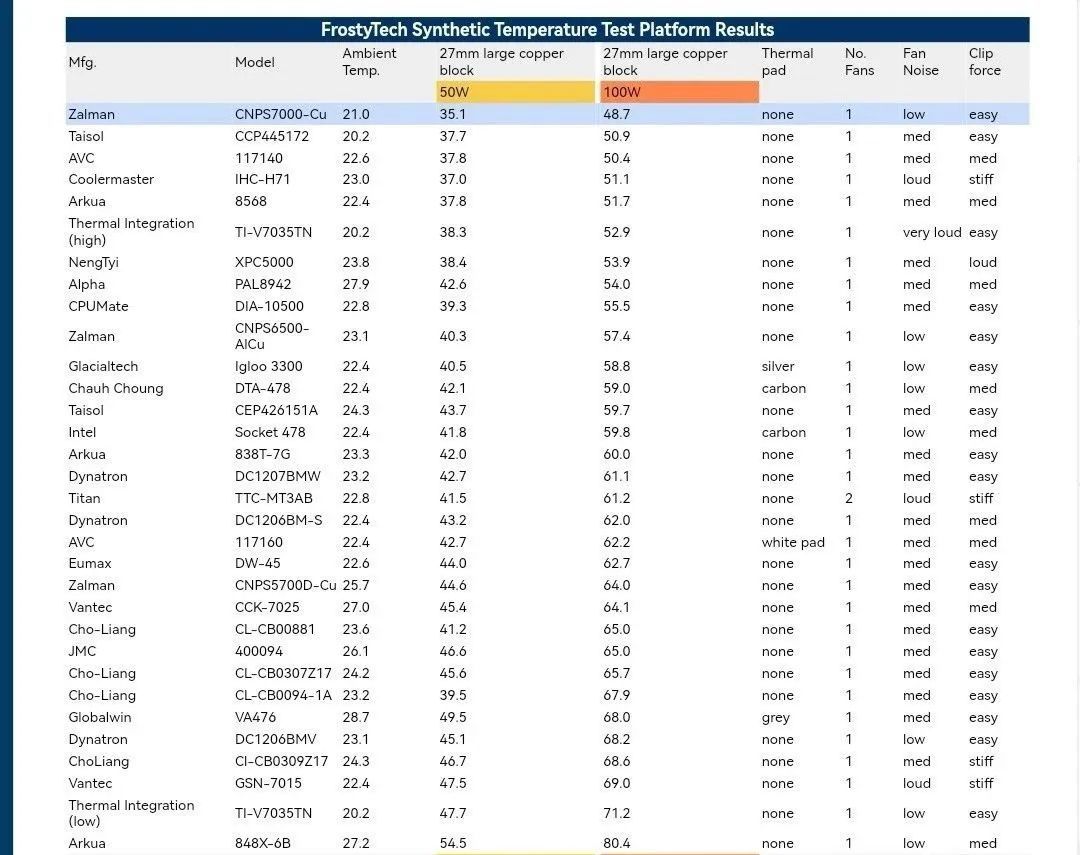The height and width of the screenshot is (855, 1080).
Task: Click the Mfg. column header
Action: 83,62
